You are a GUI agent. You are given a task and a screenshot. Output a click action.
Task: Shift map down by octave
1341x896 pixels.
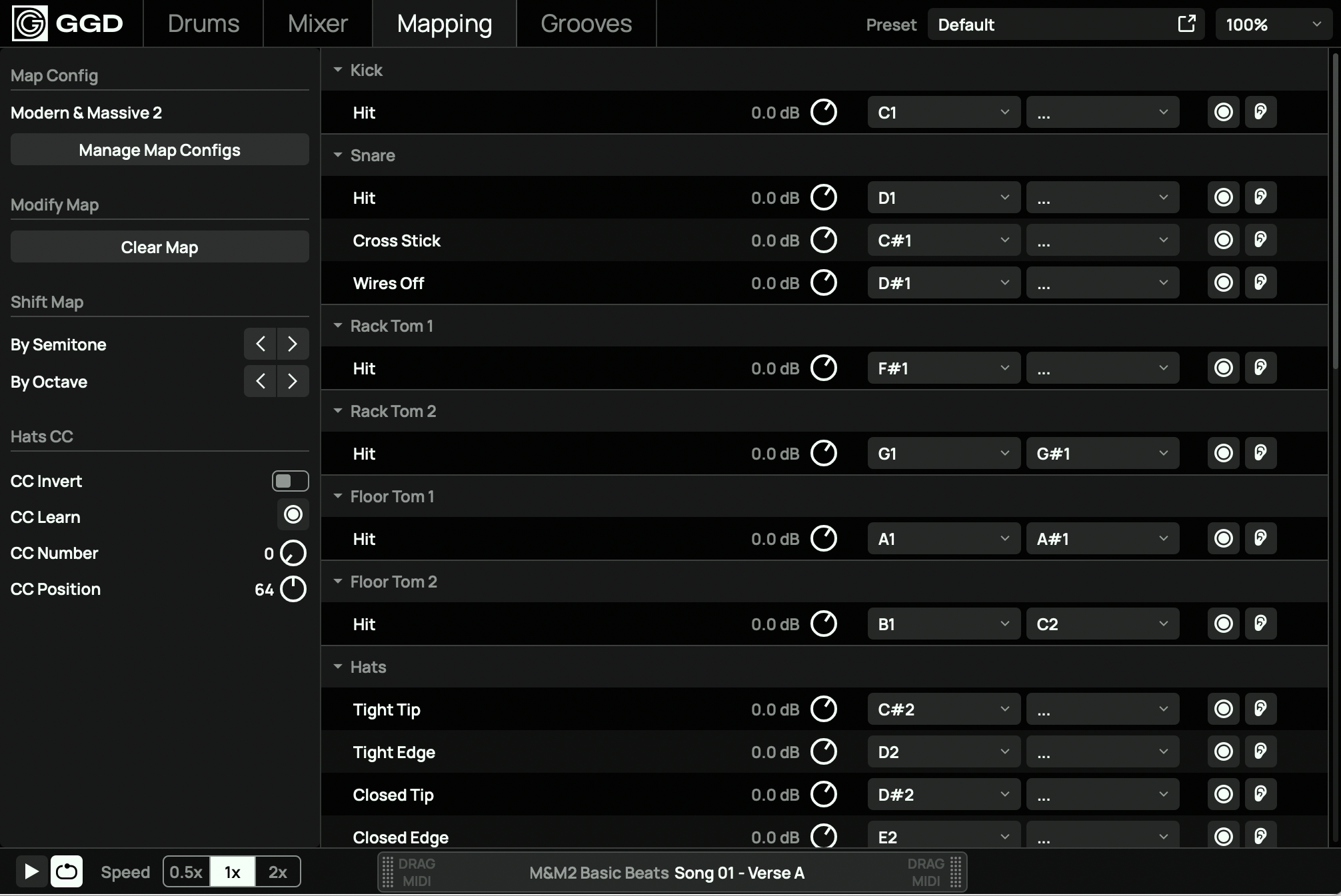pyautogui.click(x=260, y=381)
